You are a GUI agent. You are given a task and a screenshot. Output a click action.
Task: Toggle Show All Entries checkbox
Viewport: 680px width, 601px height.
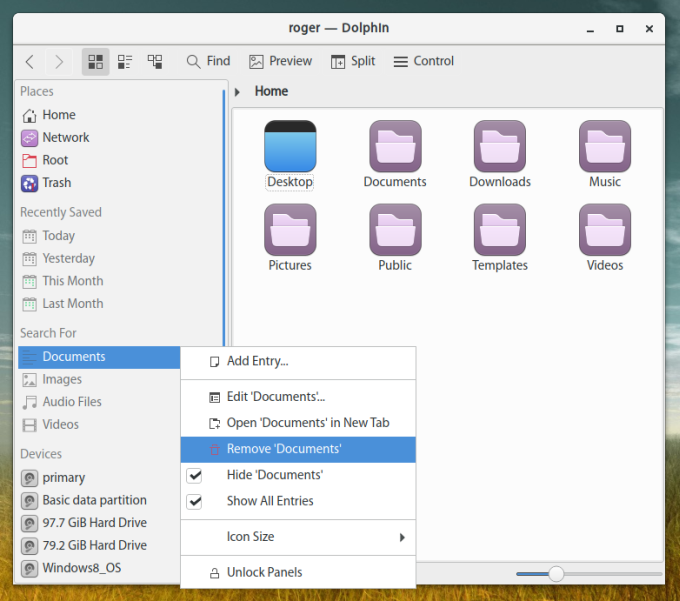195,502
